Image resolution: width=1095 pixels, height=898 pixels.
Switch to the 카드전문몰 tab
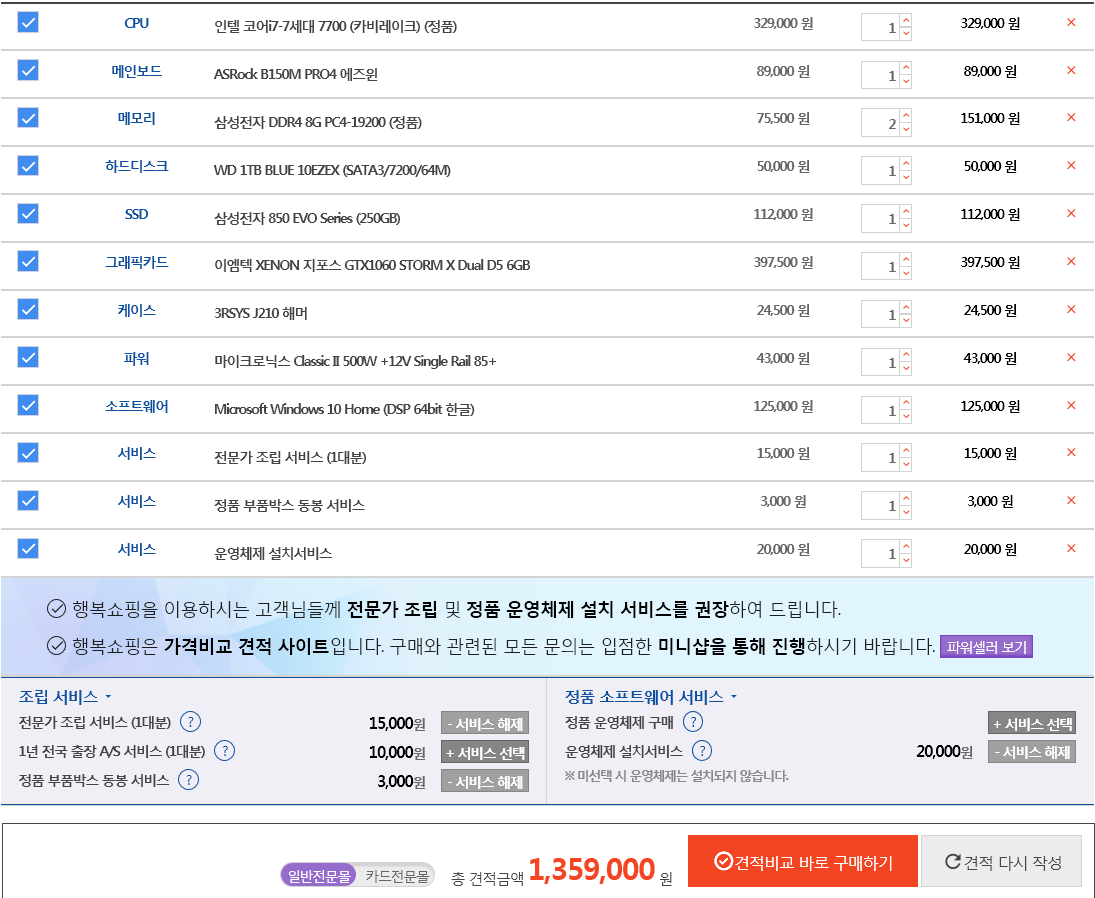click(397, 876)
